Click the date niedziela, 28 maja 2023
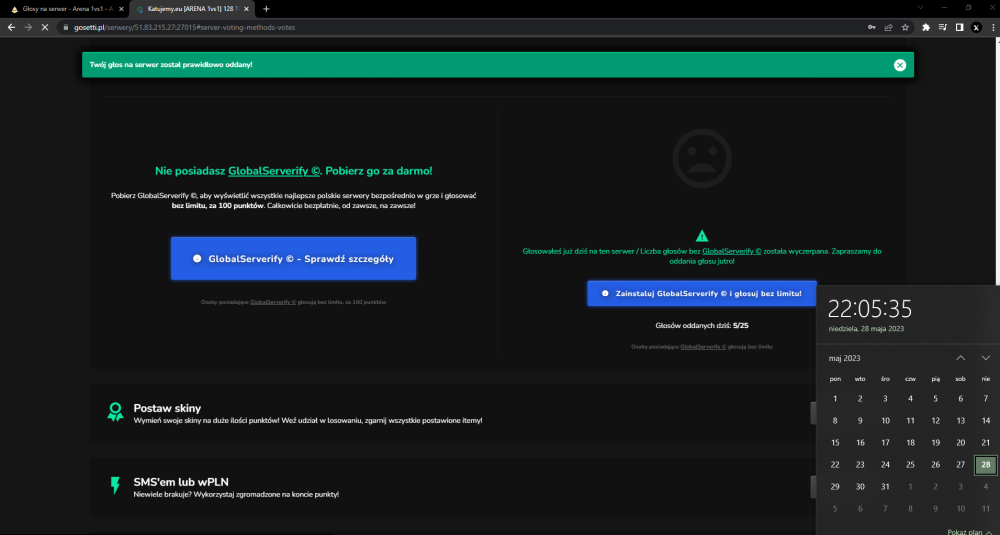This screenshot has width=1000, height=535. click(x=866, y=329)
